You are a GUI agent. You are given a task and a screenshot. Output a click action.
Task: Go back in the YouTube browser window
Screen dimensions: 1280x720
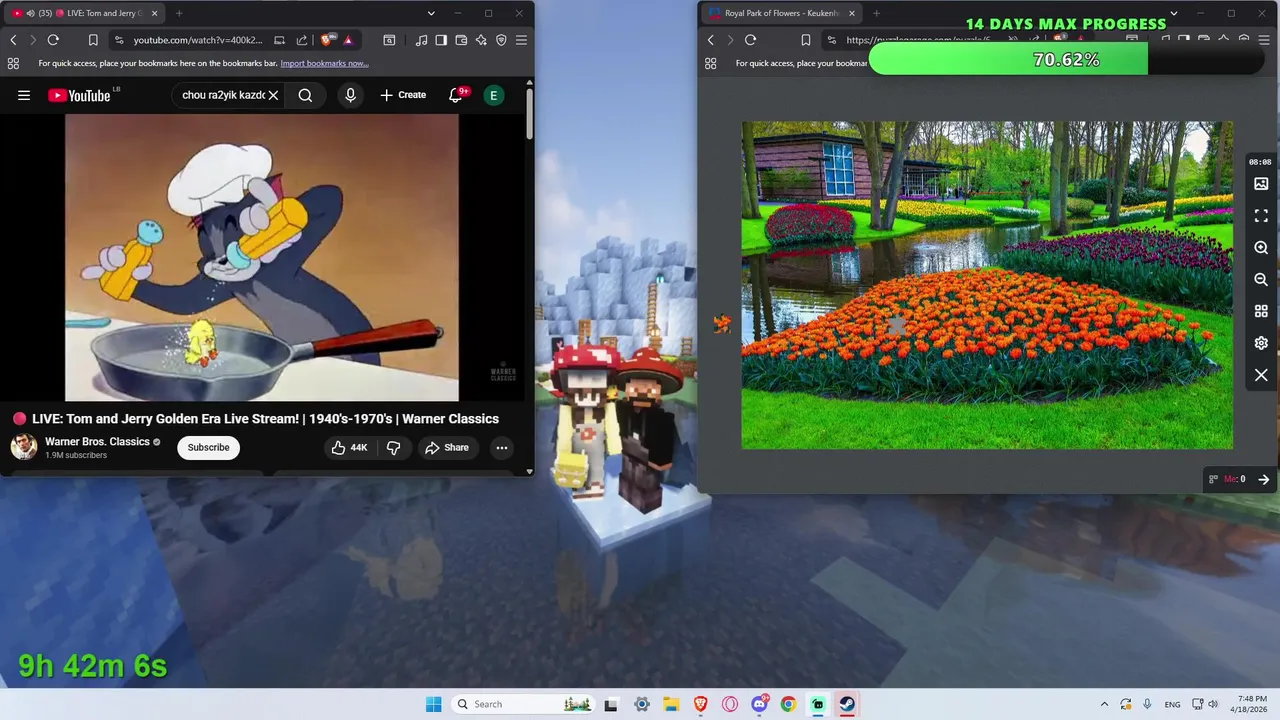click(13, 40)
